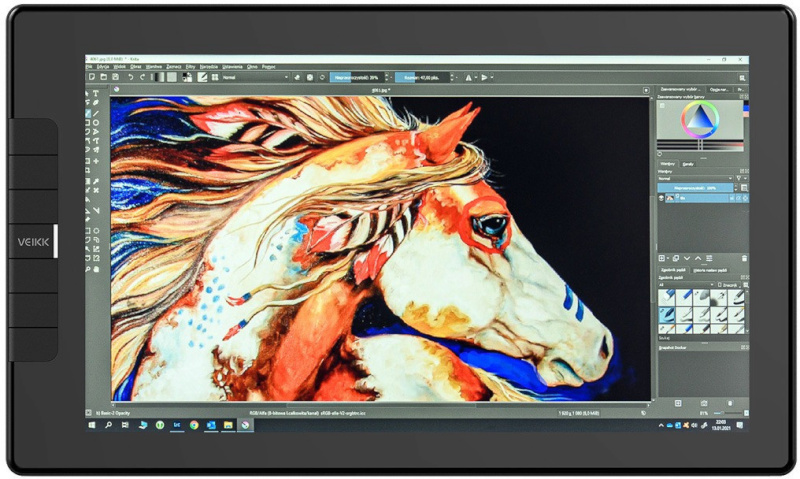Save the document icon

pyautogui.click(x=115, y=77)
